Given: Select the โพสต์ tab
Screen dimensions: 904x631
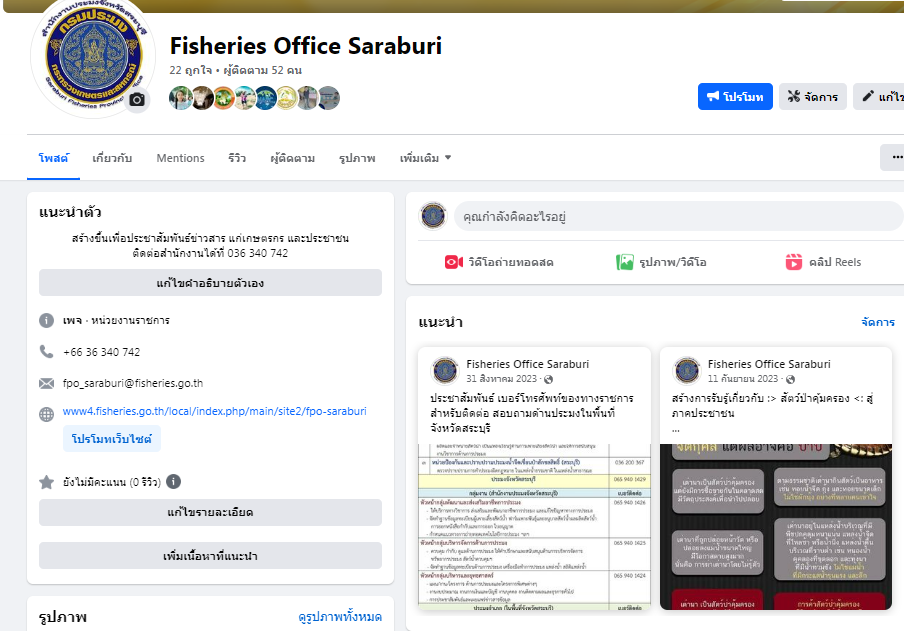Looking at the screenshot, I should pyautogui.click(x=54, y=158).
